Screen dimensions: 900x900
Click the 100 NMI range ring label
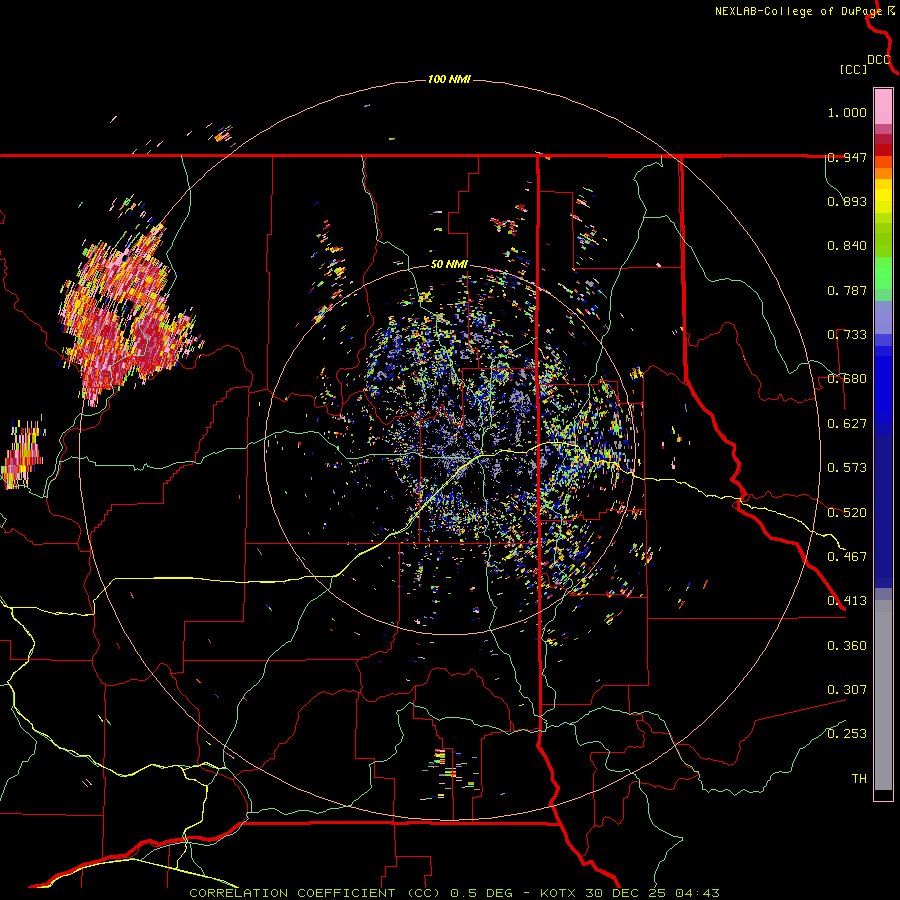449,79
